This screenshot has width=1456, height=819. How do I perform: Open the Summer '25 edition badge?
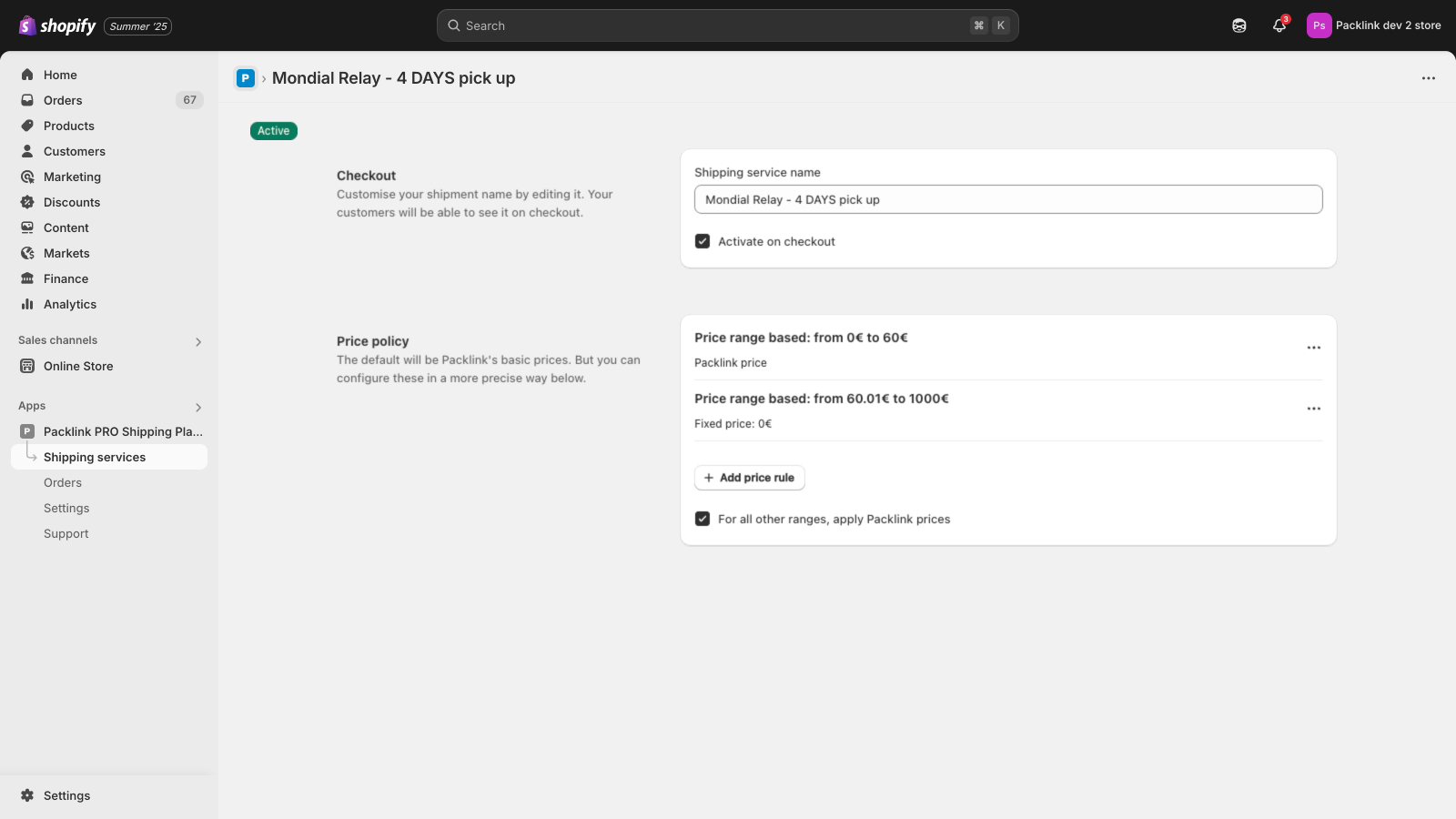(x=138, y=26)
